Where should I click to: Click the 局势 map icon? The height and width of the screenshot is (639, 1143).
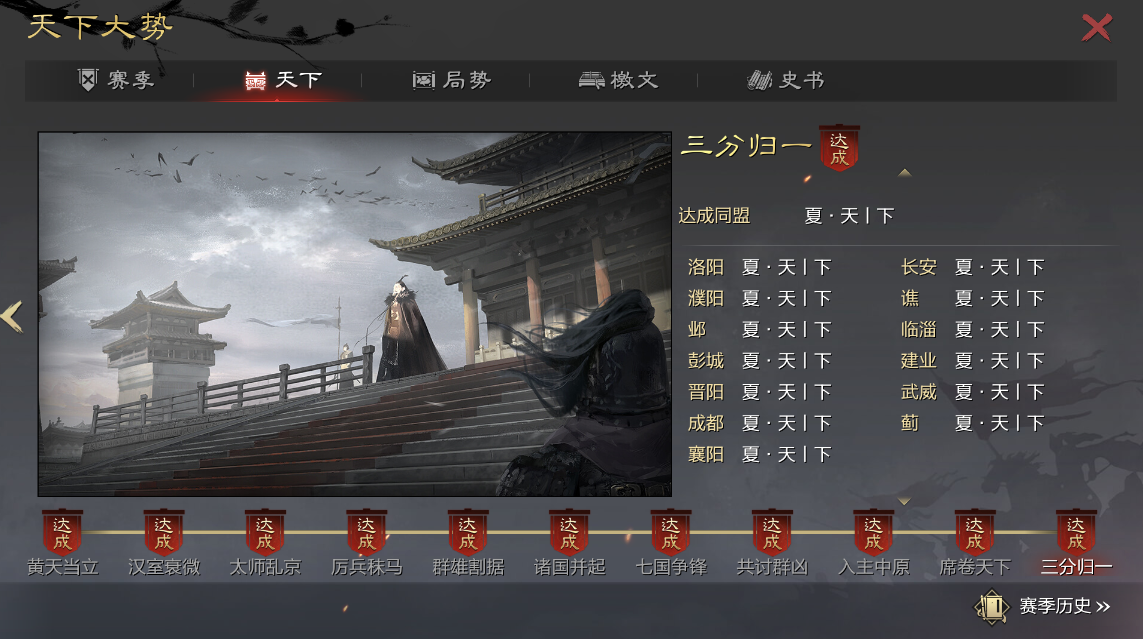(424, 80)
